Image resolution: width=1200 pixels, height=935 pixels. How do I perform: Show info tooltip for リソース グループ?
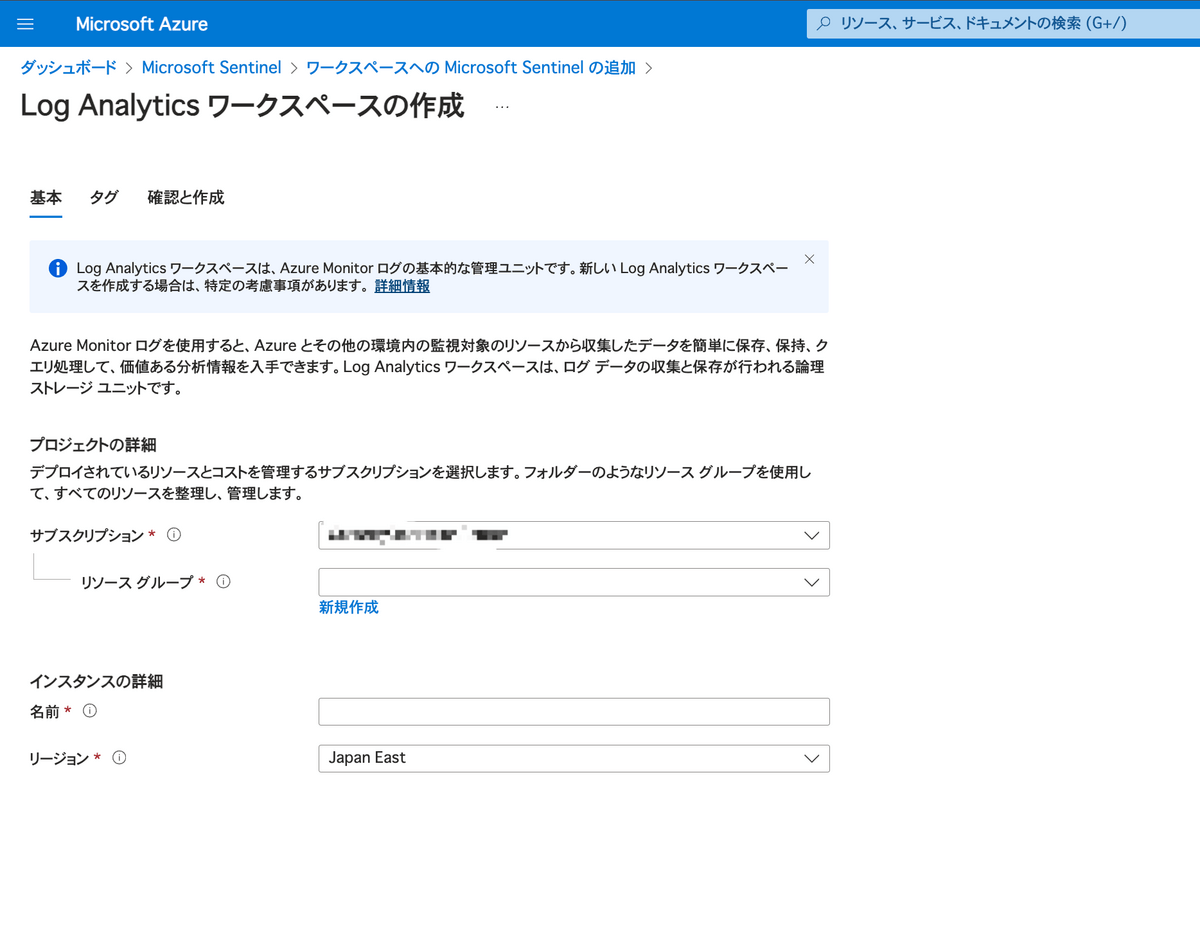(x=223, y=581)
